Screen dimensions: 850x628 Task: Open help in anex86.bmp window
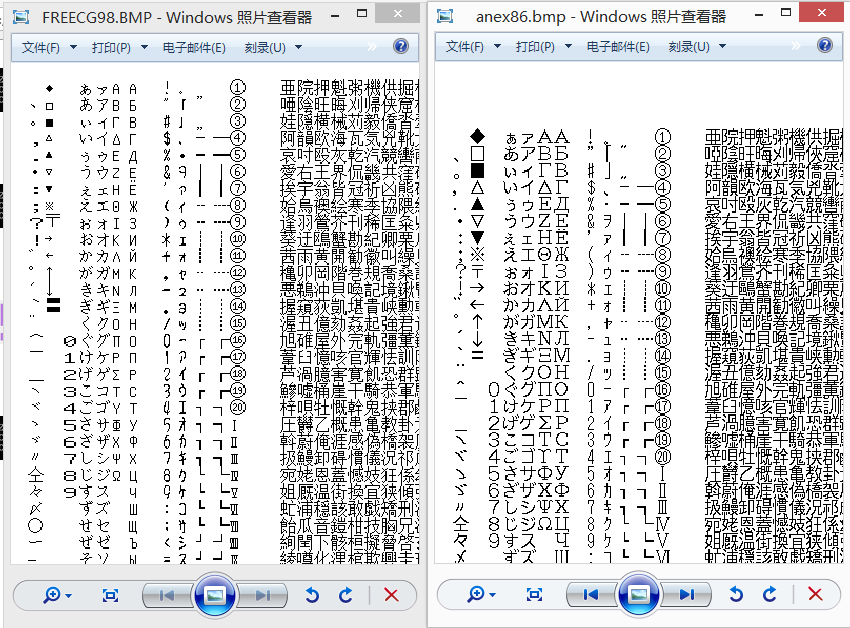pyautogui.click(x=825, y=45)
